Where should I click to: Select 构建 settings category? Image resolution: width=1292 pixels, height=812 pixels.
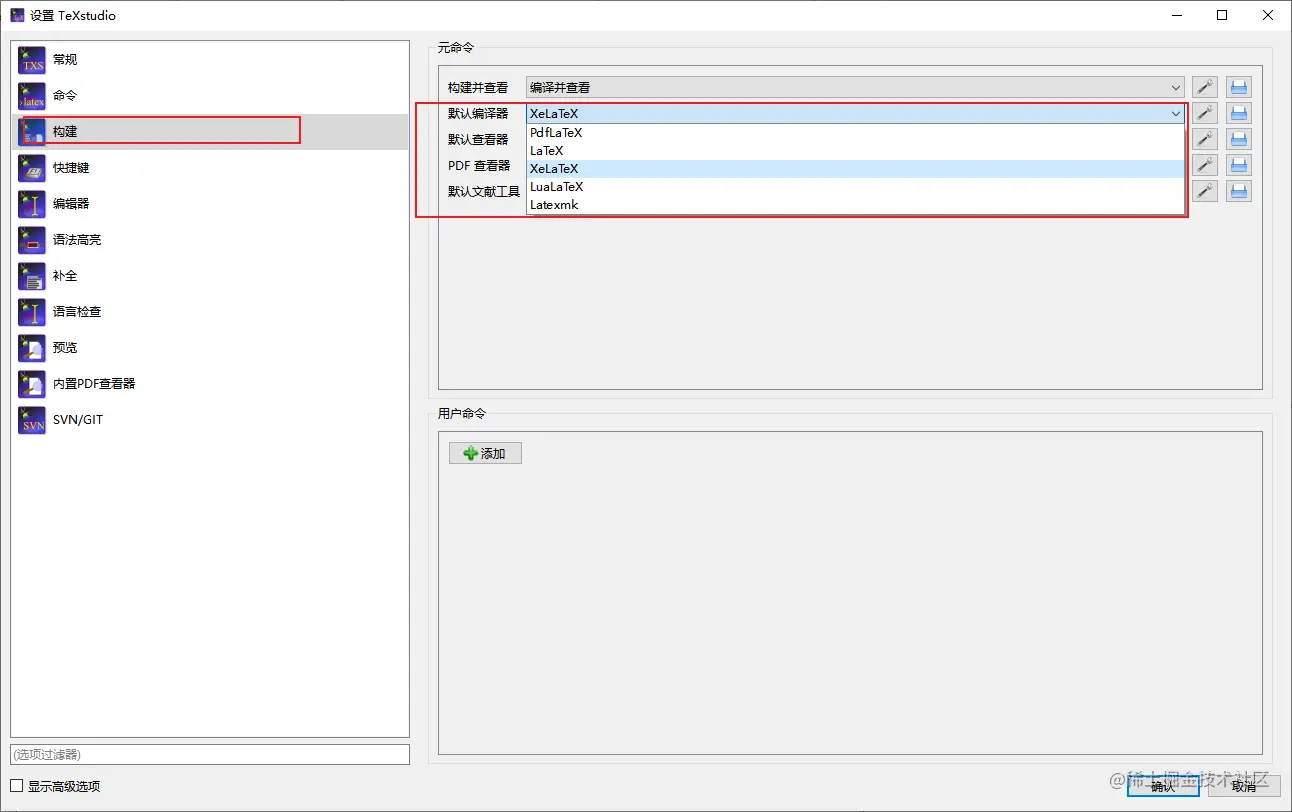tap(210, 132)
